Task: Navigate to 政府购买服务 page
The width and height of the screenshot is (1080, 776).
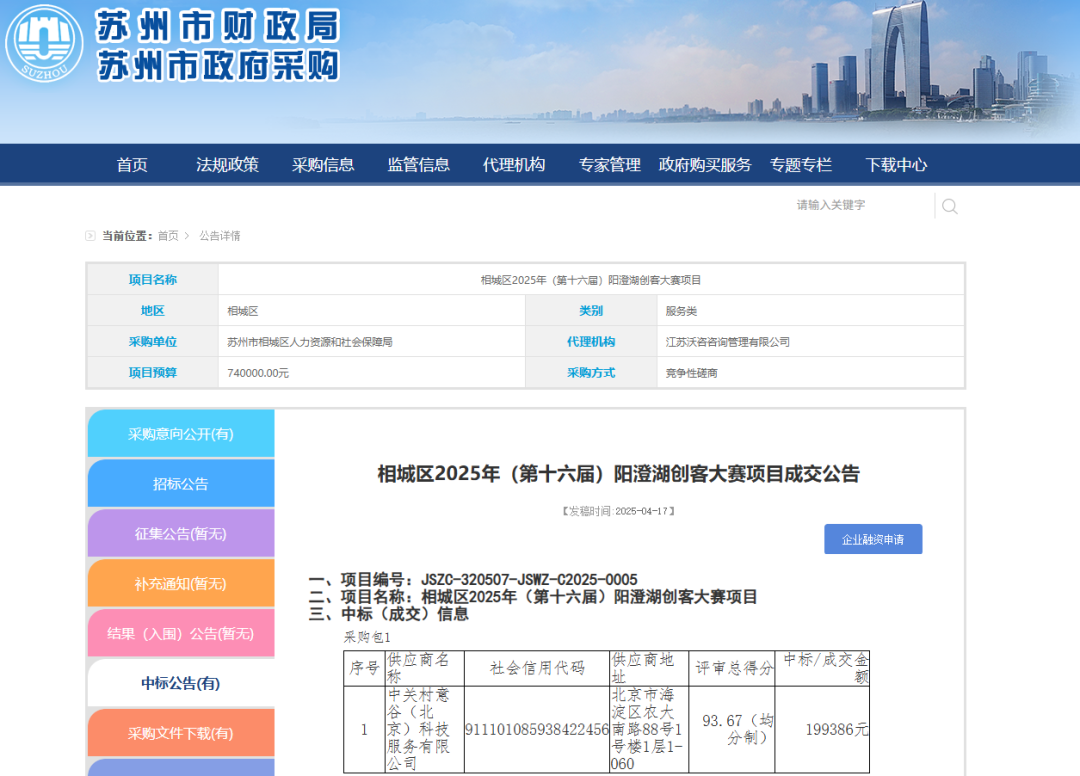Action: pos(705,165)
